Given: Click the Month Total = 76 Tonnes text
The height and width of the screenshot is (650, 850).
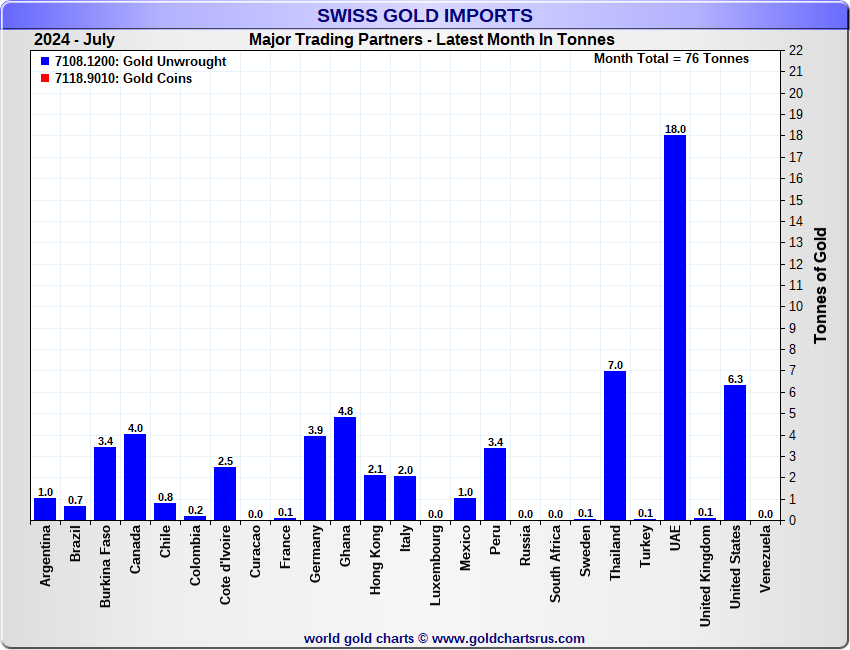Looking at the screenshot, I should pyautogui.click(x=671, y=59).
